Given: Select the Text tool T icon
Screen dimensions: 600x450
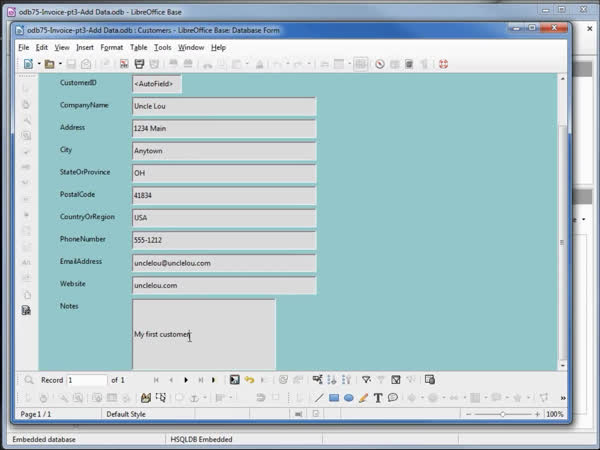Looking at the screenshot, I should coord(378,398).
